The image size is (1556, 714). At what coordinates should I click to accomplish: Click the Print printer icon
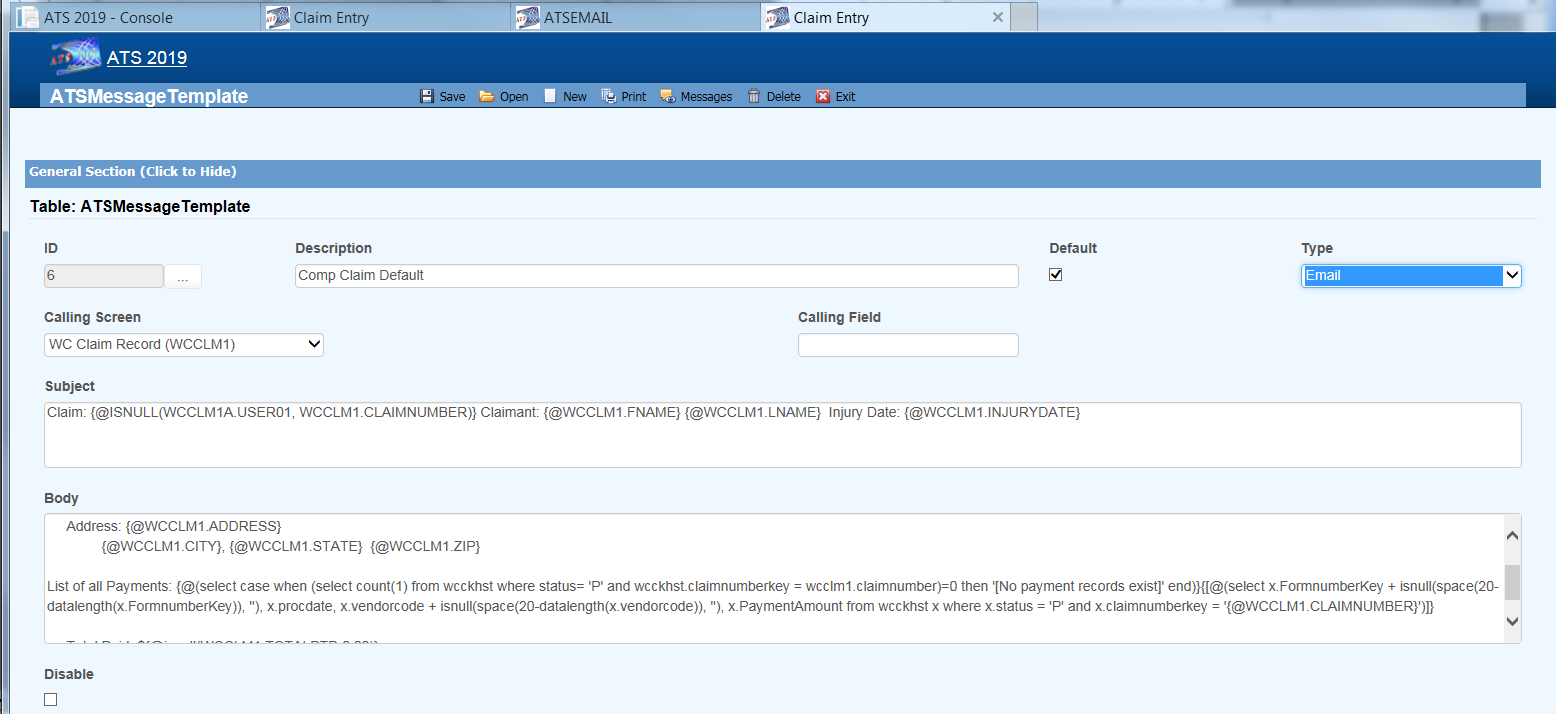608,97
